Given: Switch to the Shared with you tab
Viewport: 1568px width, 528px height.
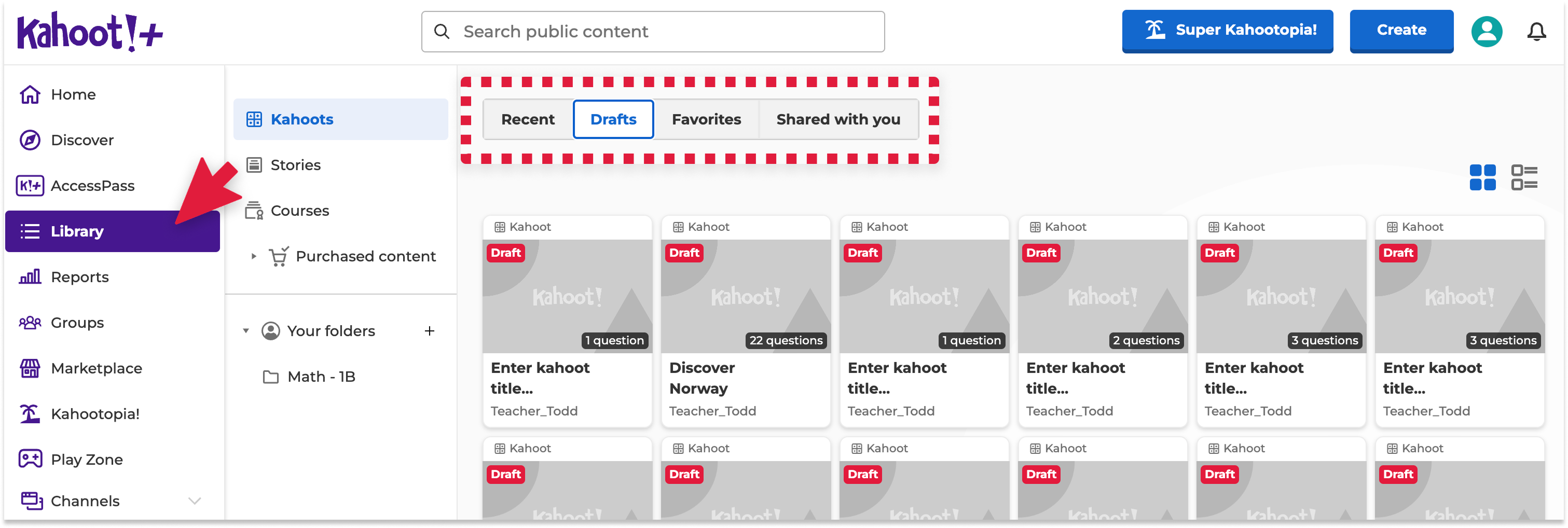Looking at the screenshot, I should click(837, 119).
